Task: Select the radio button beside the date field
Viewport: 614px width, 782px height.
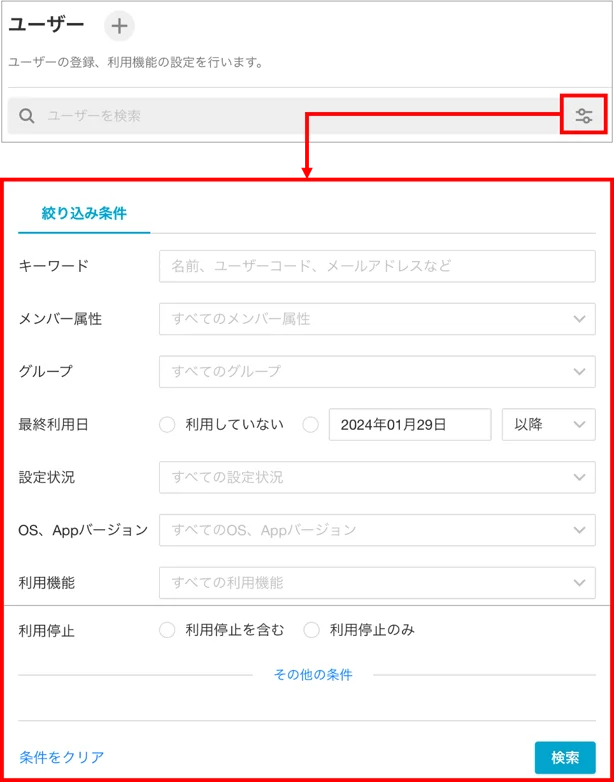Action: click(x=311, y=425)
